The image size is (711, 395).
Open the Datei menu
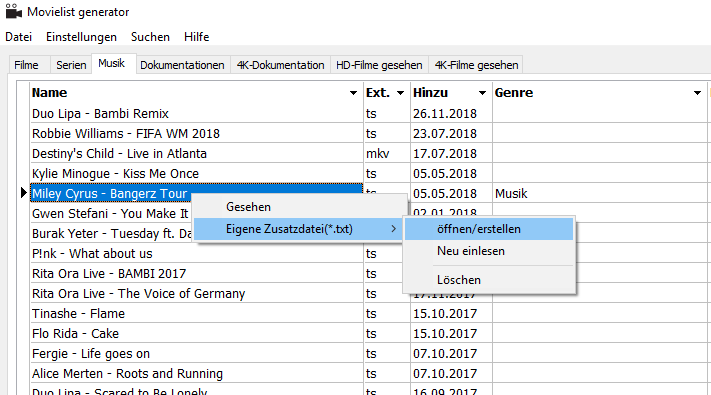19,37
